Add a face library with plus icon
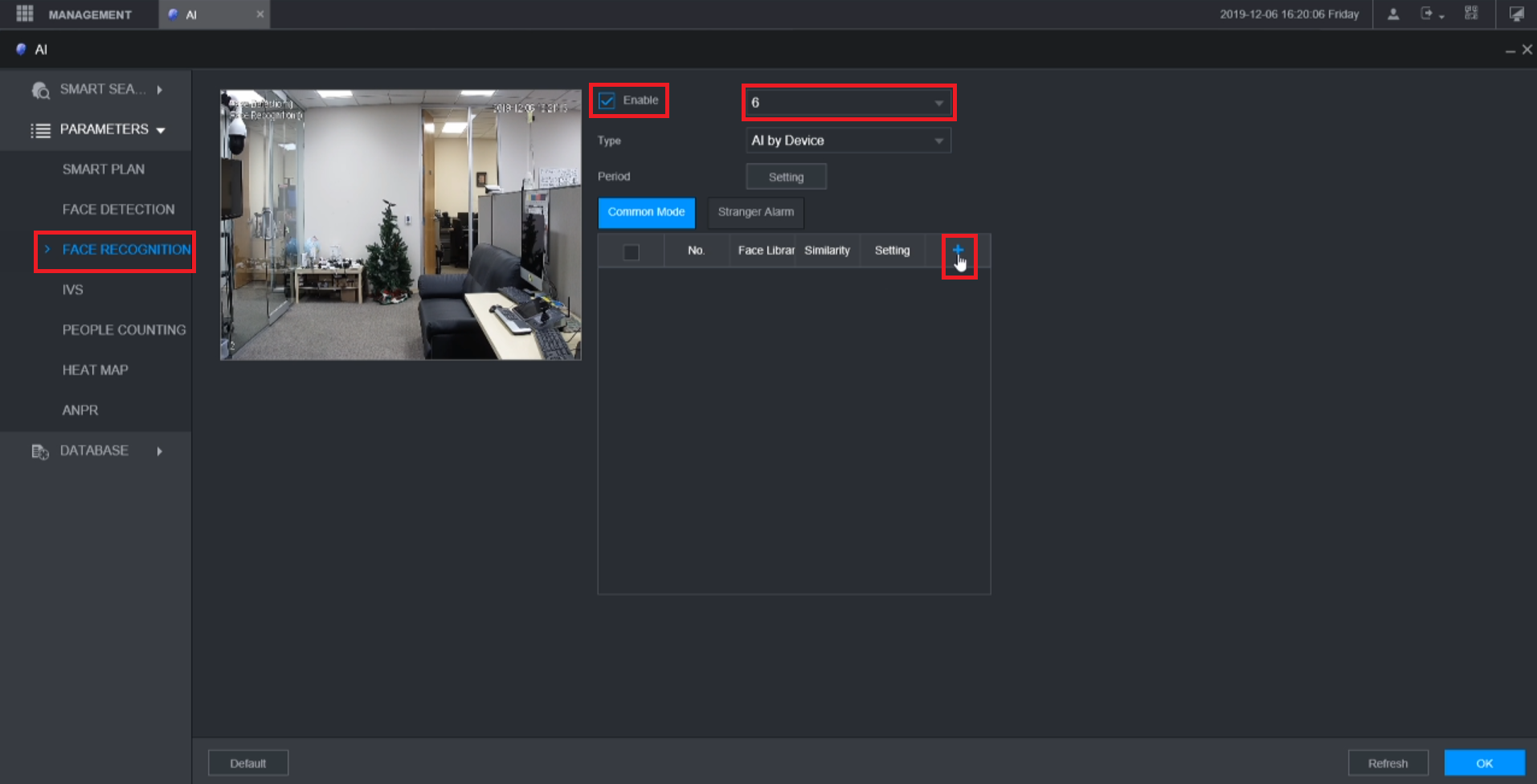This screenshot has width=1537, height=784. pos(958,250)
